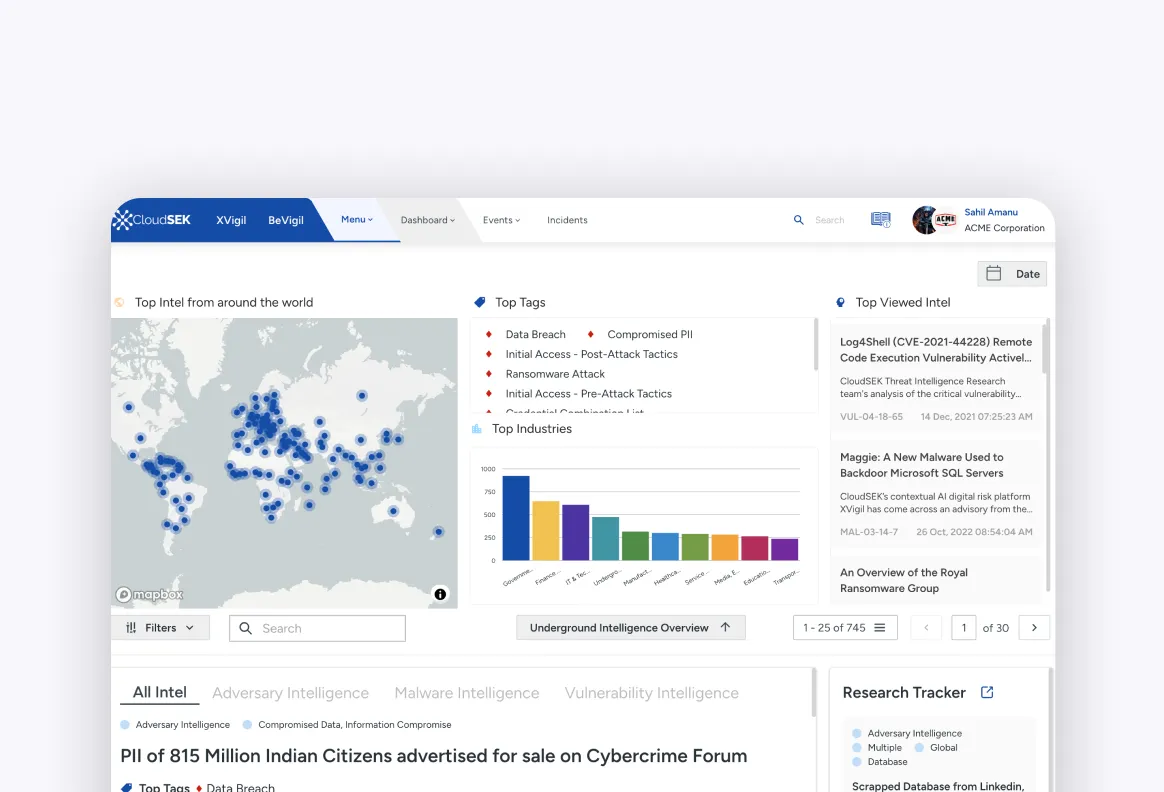
Task: Click the lightbulb icon beside Top Viewed Intel
Action: click(840, 302)
